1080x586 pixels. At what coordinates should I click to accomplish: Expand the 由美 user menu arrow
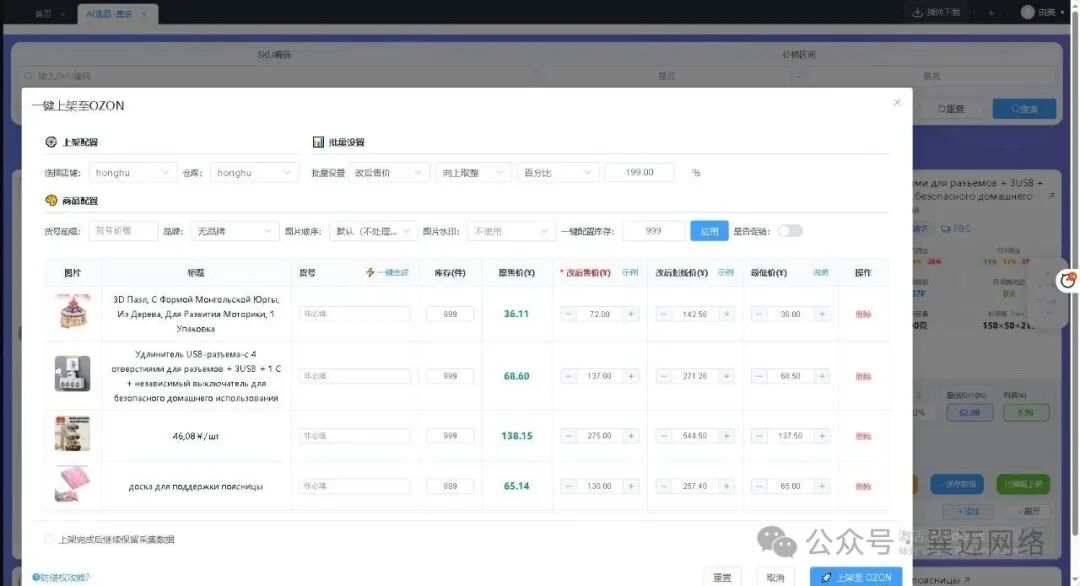(x=1063, y=12)
